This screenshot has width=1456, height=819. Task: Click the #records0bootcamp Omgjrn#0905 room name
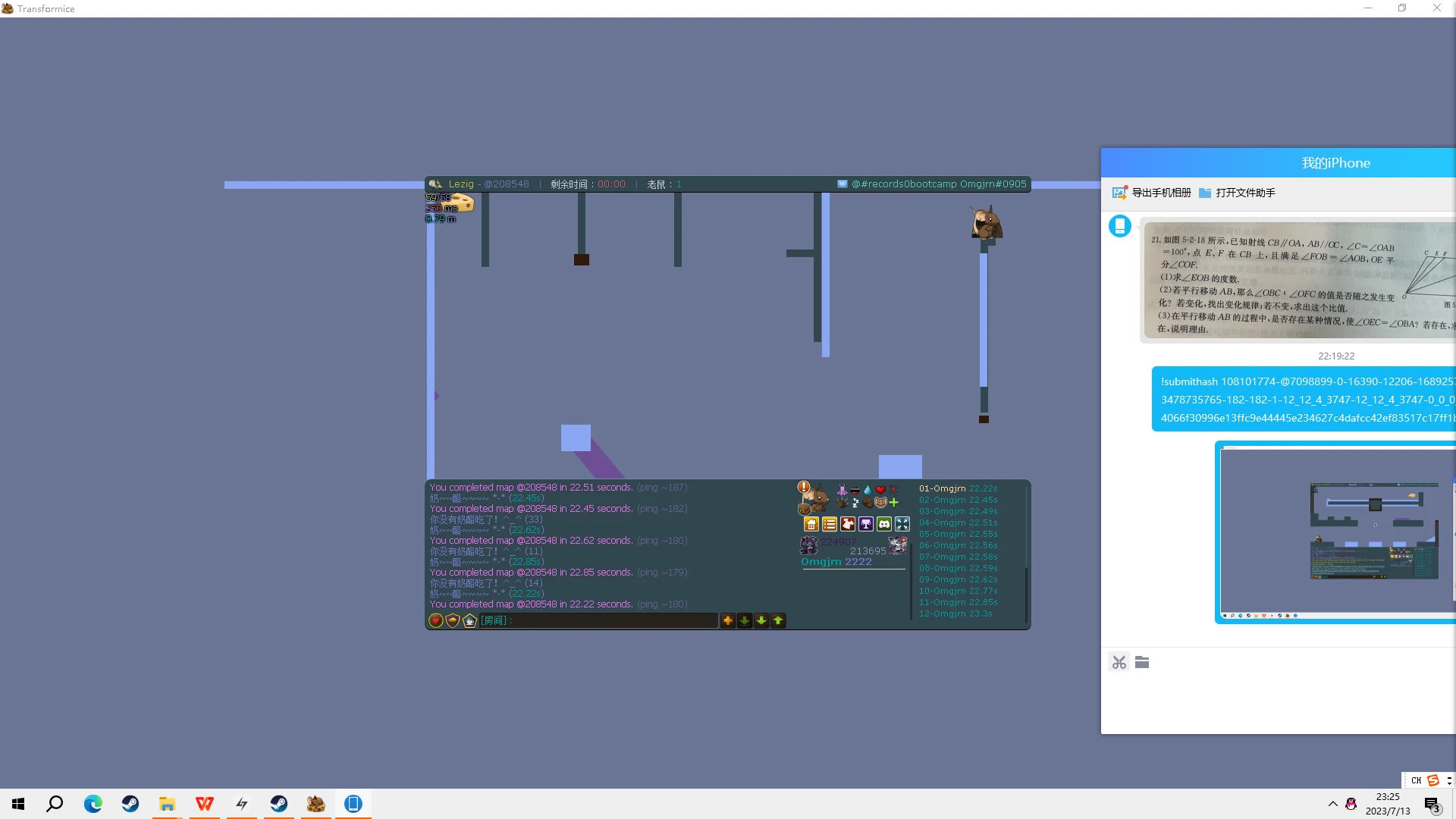[939, 184]
